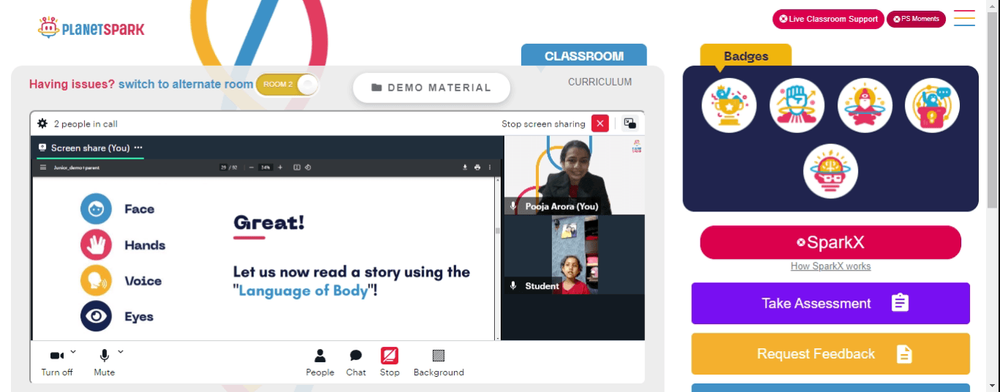1000x392 pixels.
Task: Zoom out the PDF with minus button
Action: coord(251,168)
